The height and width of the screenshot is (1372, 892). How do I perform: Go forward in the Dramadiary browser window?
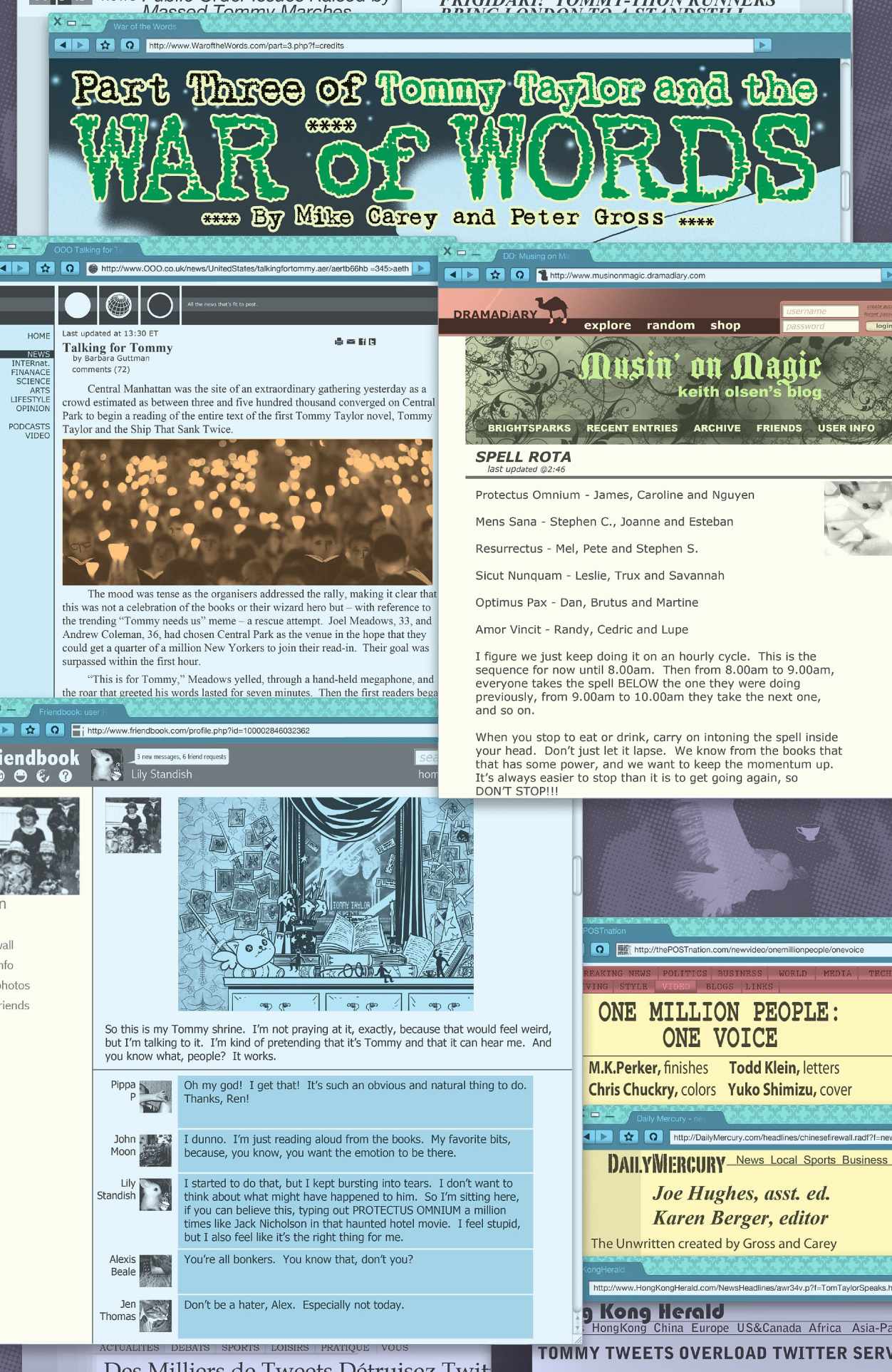tap(470, 274)
